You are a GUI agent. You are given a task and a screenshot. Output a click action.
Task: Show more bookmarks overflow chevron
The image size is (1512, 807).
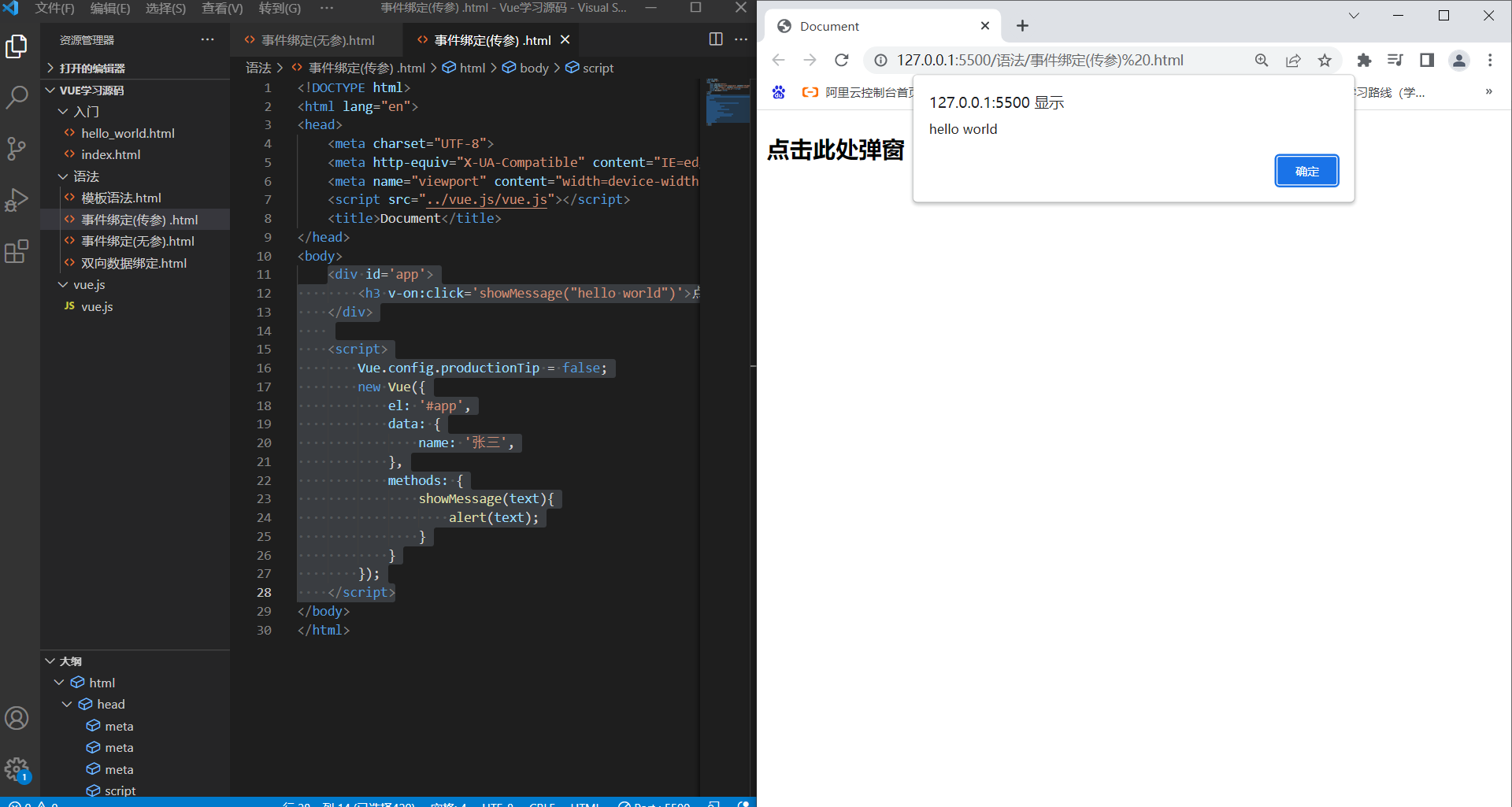(x=1488, y=91)
